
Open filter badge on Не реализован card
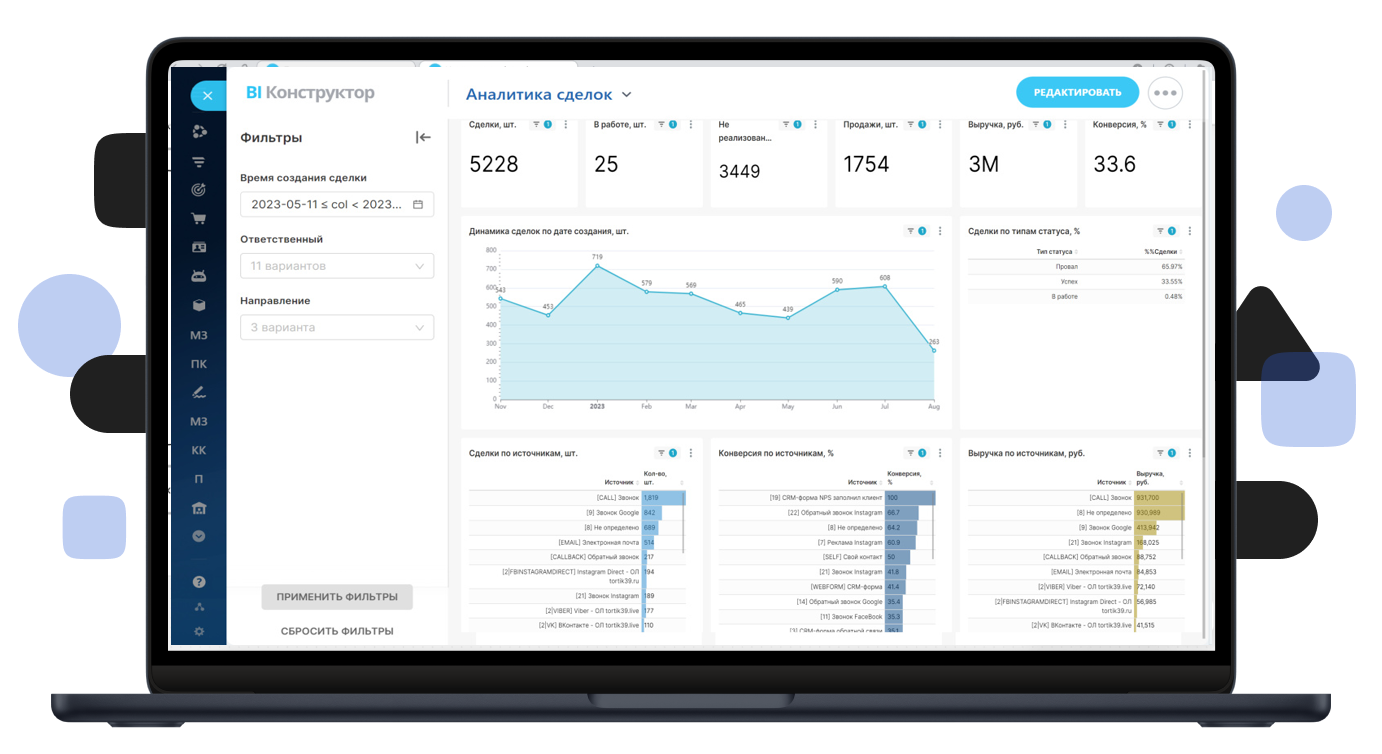click(x=793, y=125)
